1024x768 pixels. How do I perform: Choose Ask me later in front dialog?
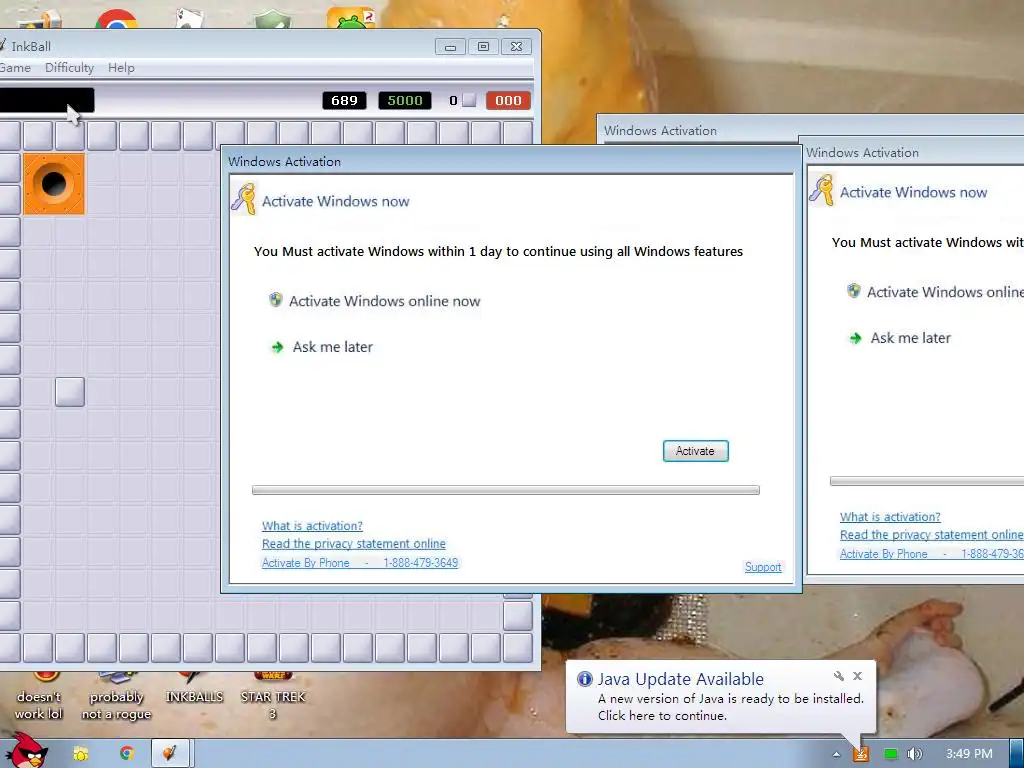tap(332, 347)
